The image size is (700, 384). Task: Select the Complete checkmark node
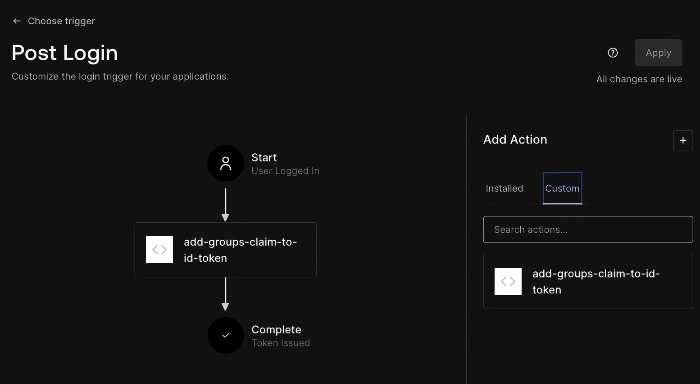point(225,335)
